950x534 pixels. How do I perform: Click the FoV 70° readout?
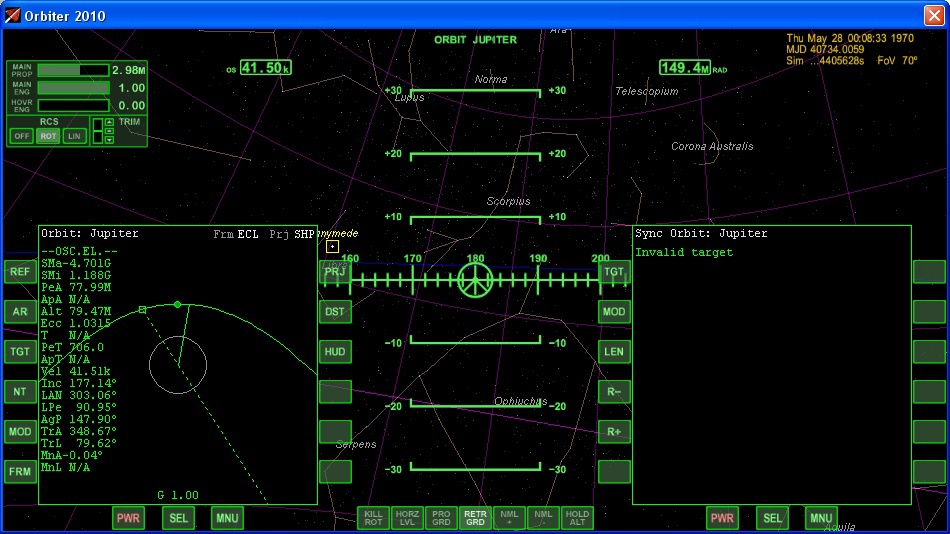pyautogui.click(x=897, y=61)
